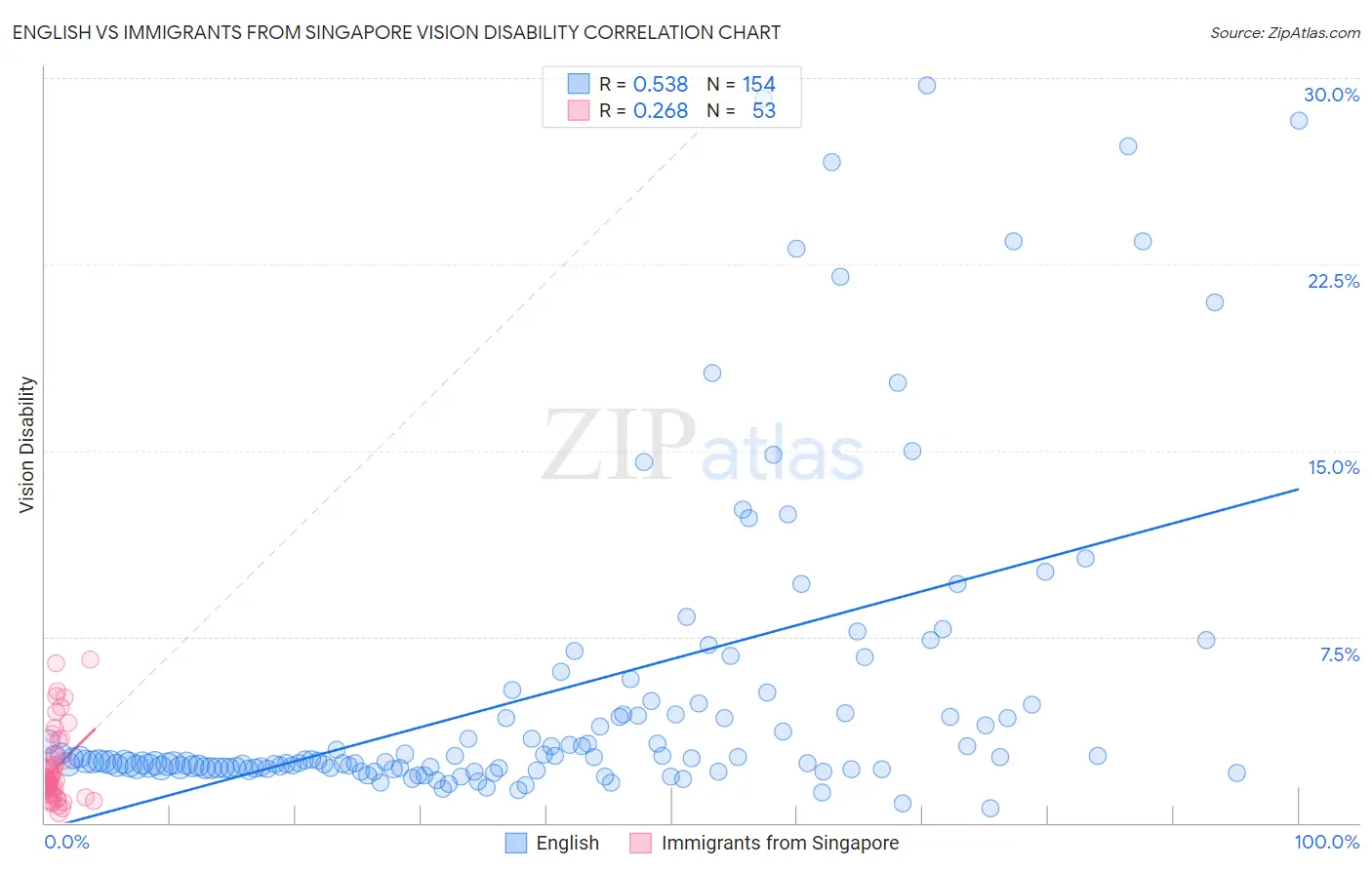Select the 15.0% y-axis tick label
Image resolution: width=1372 pixels, height=870 pixels.
tap(1333, 467)
